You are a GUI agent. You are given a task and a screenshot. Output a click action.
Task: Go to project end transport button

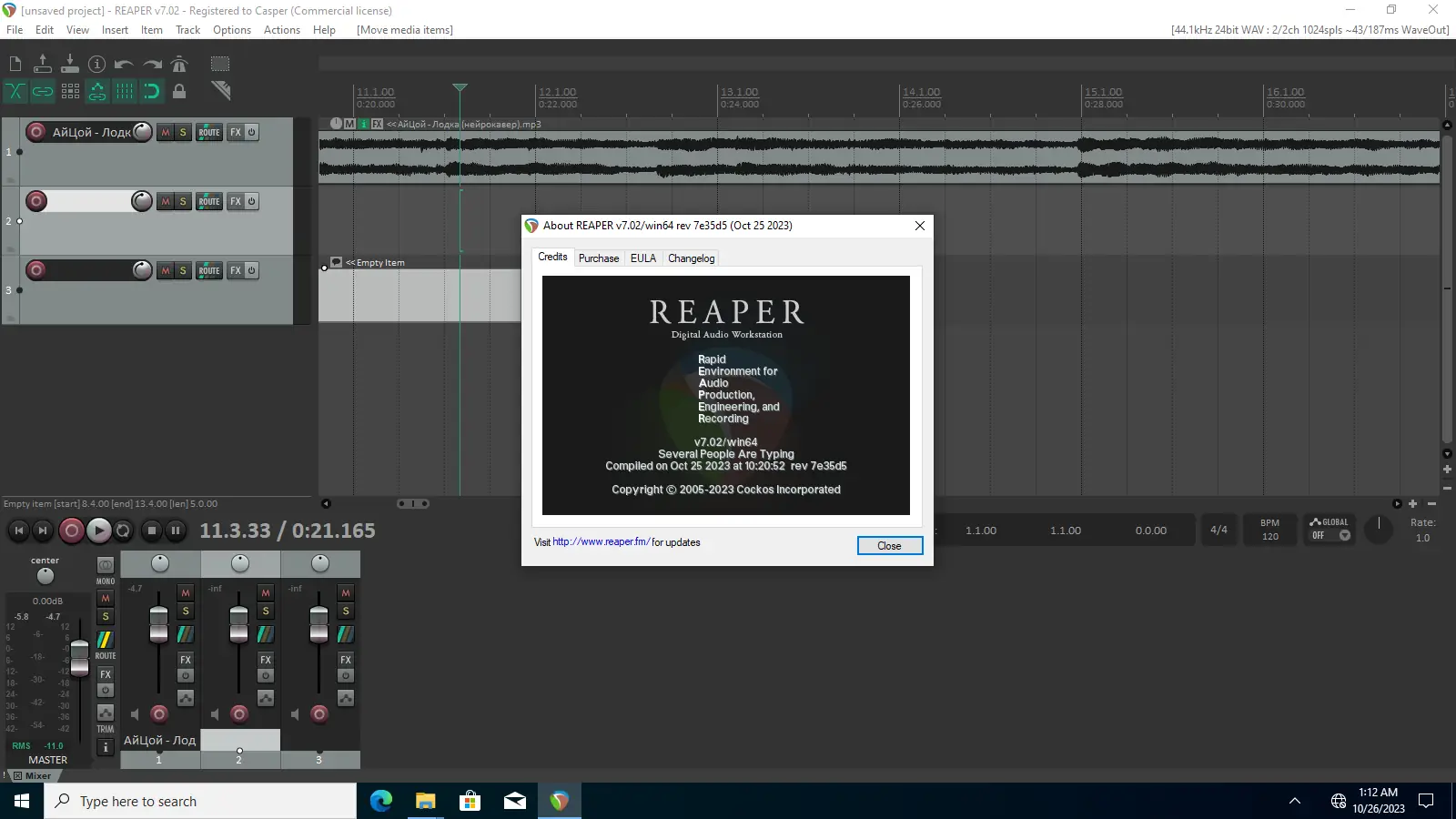coord(43,531)
